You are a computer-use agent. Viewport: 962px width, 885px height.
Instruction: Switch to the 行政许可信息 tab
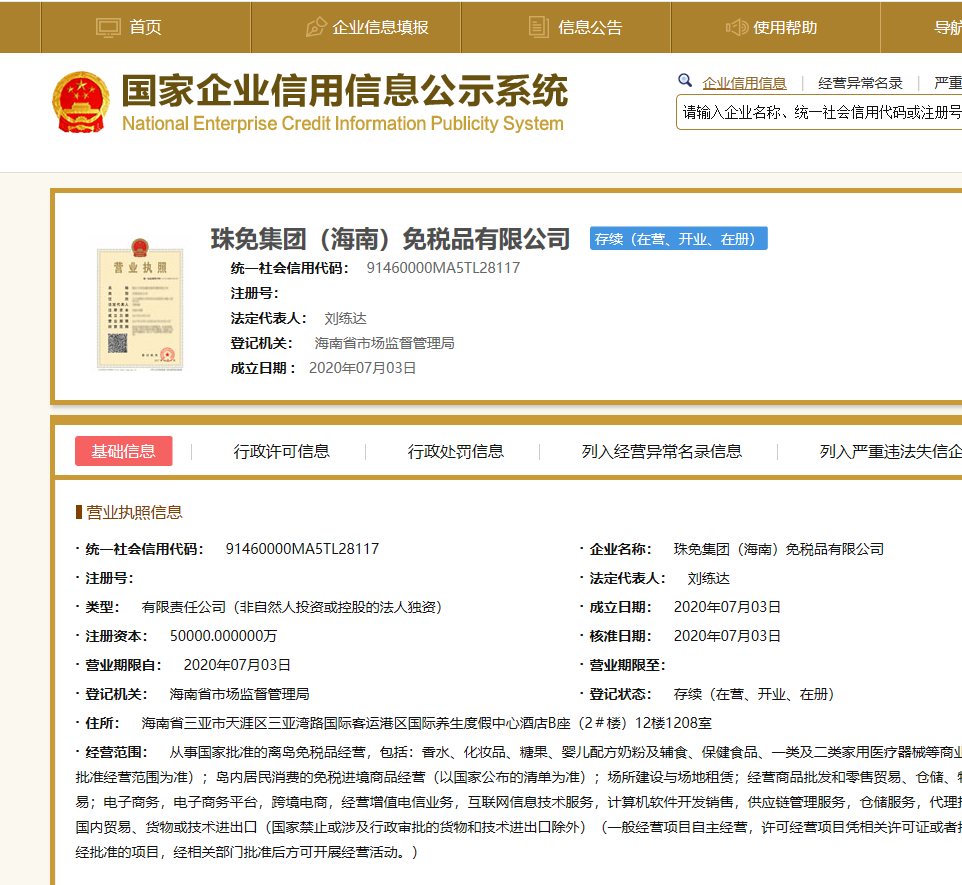point(282,451)
